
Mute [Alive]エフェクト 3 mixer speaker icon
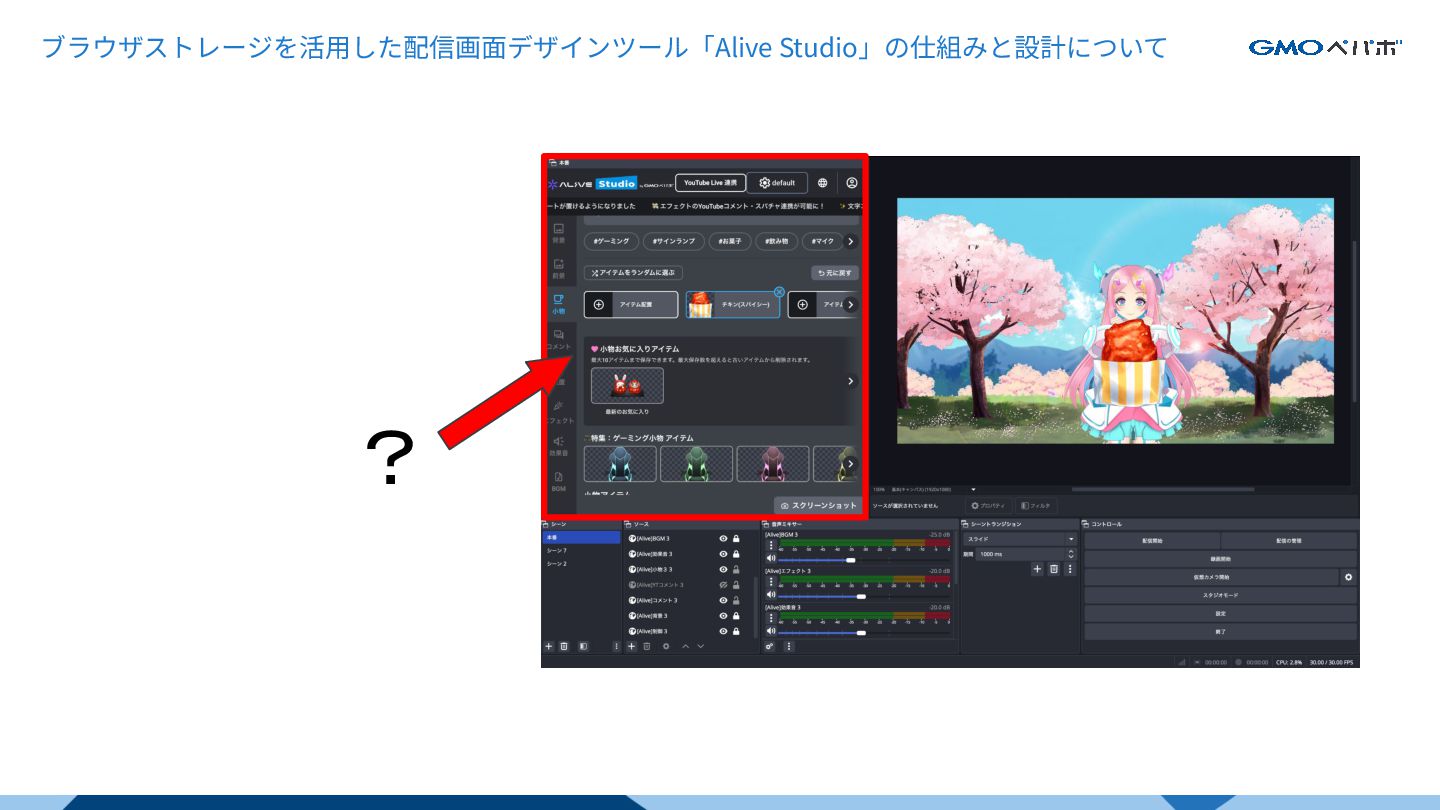click(x=770, y=595)
